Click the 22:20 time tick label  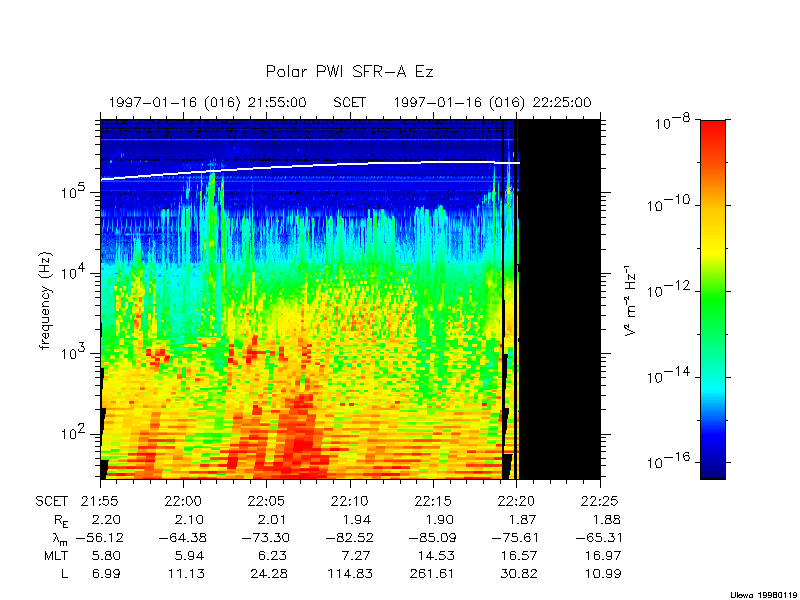[514, 501]
